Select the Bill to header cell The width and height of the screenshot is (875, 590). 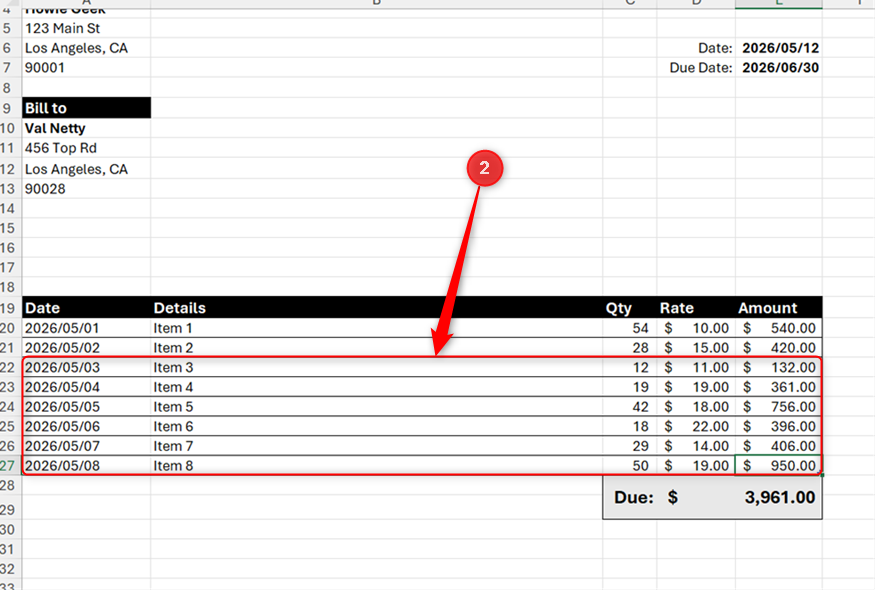[86, 108]
